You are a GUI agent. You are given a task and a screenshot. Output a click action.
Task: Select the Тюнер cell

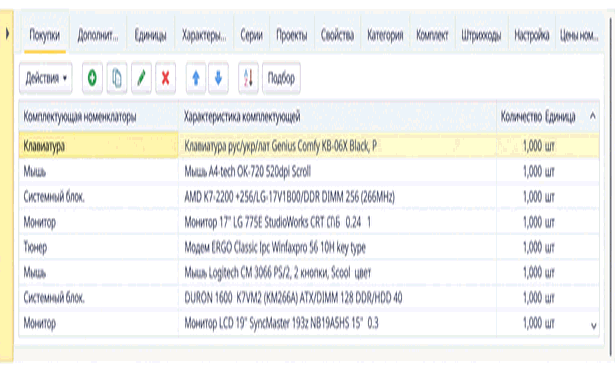[x=98, y=247]
